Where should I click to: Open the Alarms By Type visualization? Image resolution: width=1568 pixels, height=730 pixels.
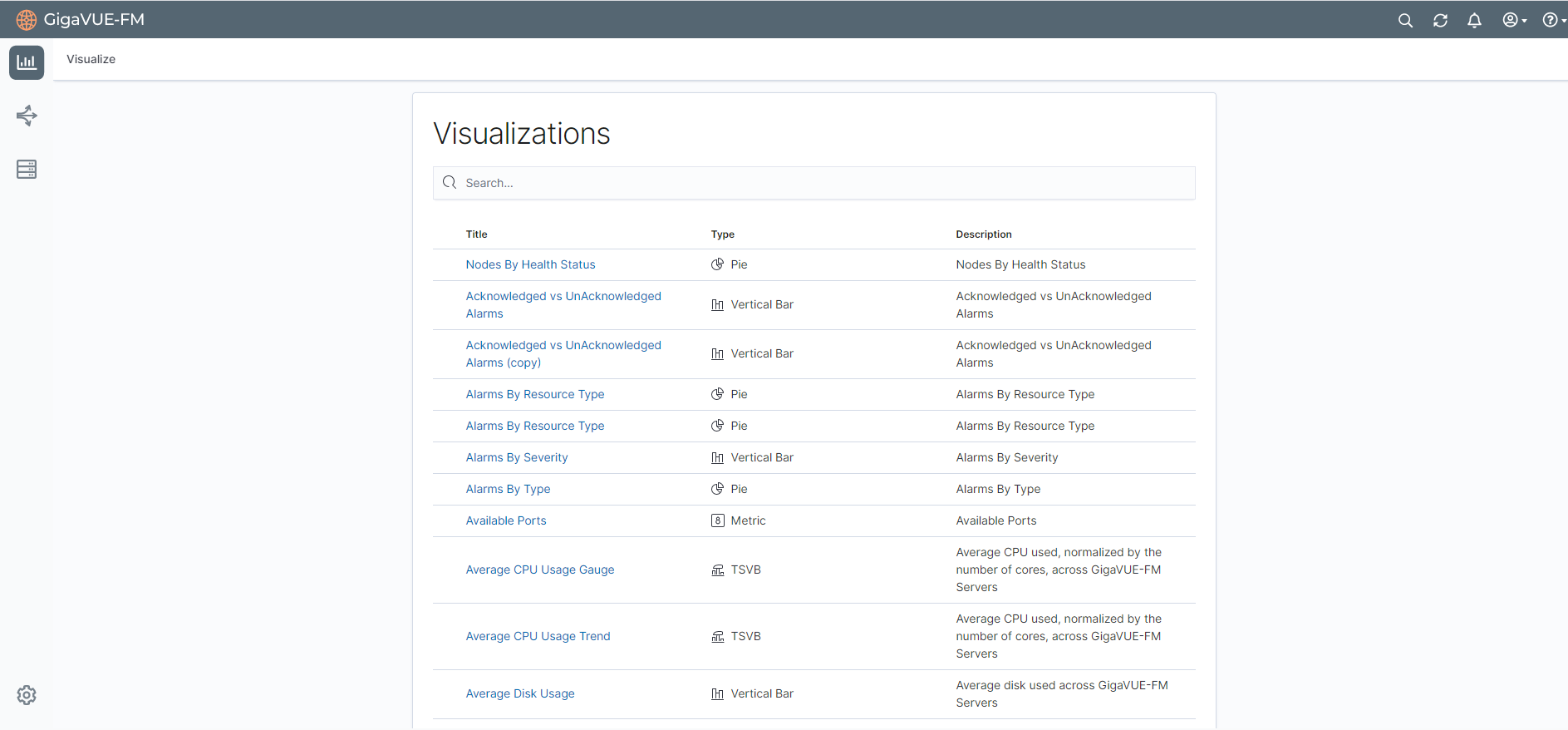(508, 489)
